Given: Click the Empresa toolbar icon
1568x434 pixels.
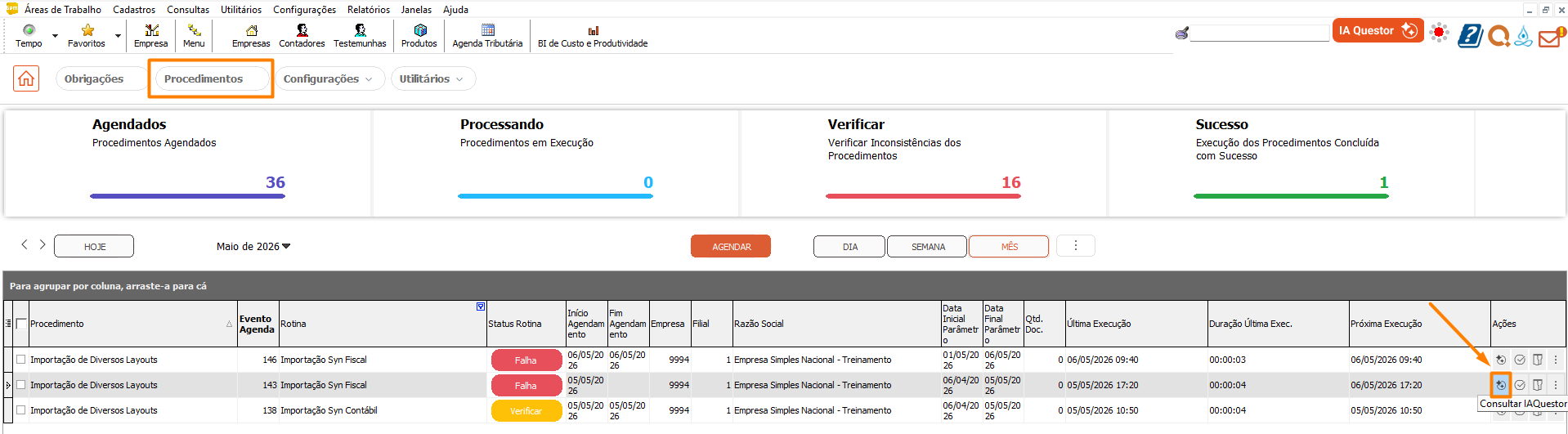Looking at the screenshot, I should [151, 35].
